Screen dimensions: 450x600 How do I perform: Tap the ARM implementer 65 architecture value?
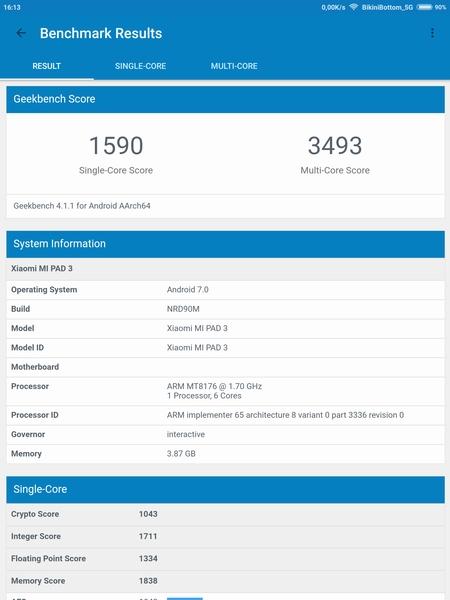(x=285, y=415)
